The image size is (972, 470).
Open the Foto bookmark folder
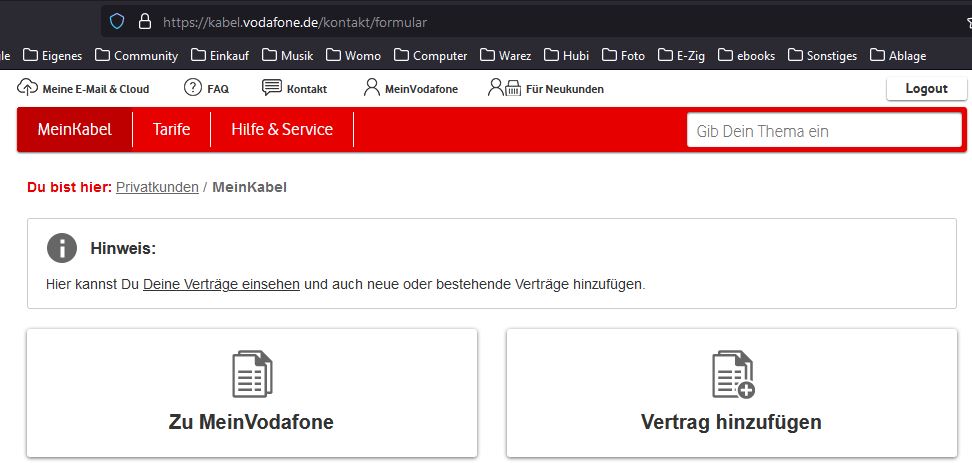coord(623,55)
